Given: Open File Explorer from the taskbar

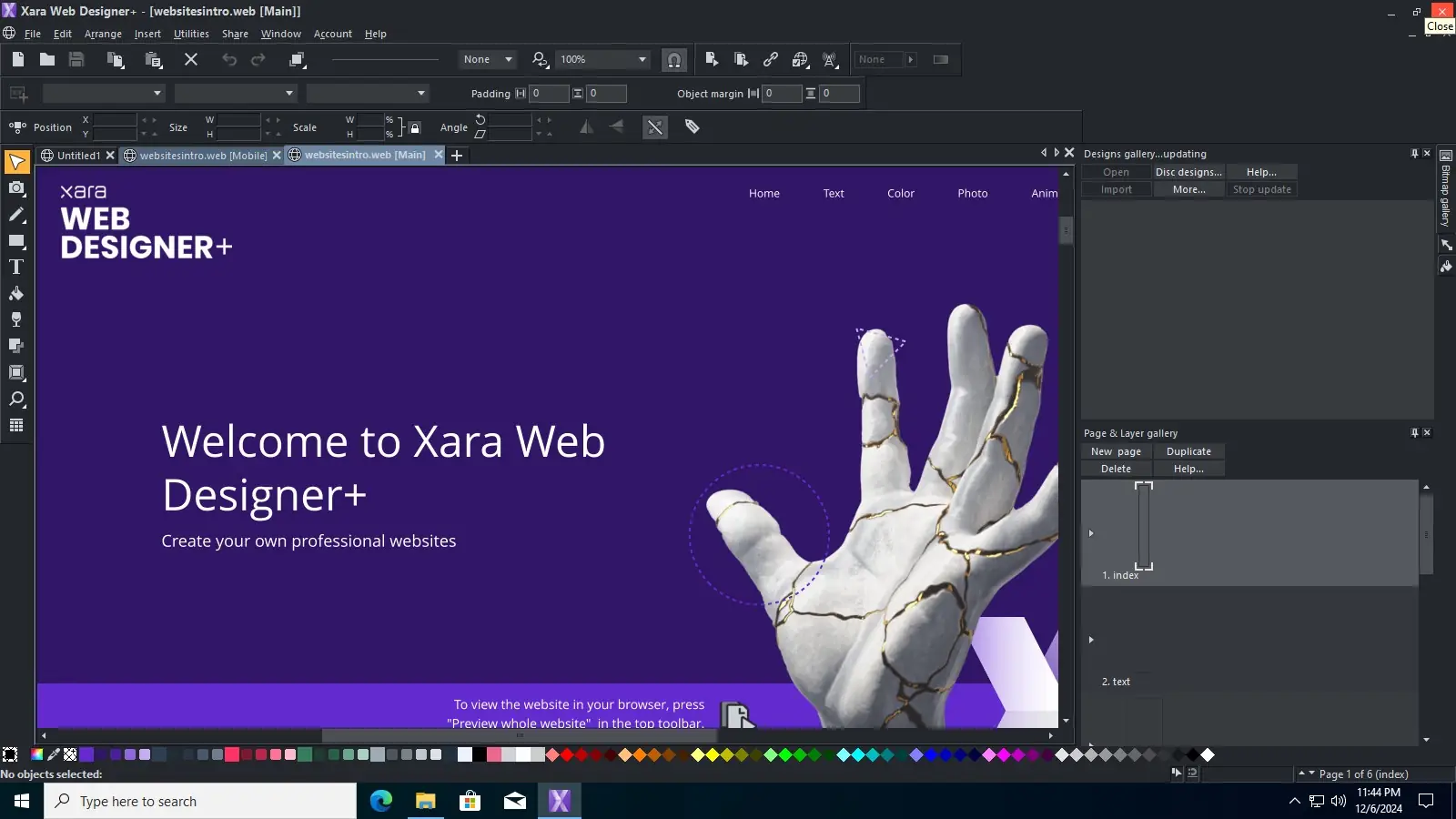Looking at the screenshot, I should click(425, 801).
